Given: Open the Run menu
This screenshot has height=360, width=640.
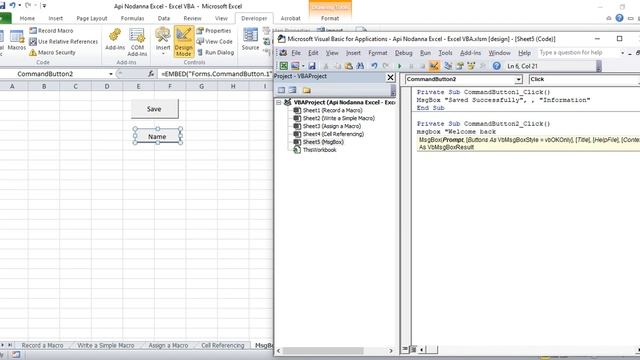Looking at the screenshot, I should (x=425, y=53).
